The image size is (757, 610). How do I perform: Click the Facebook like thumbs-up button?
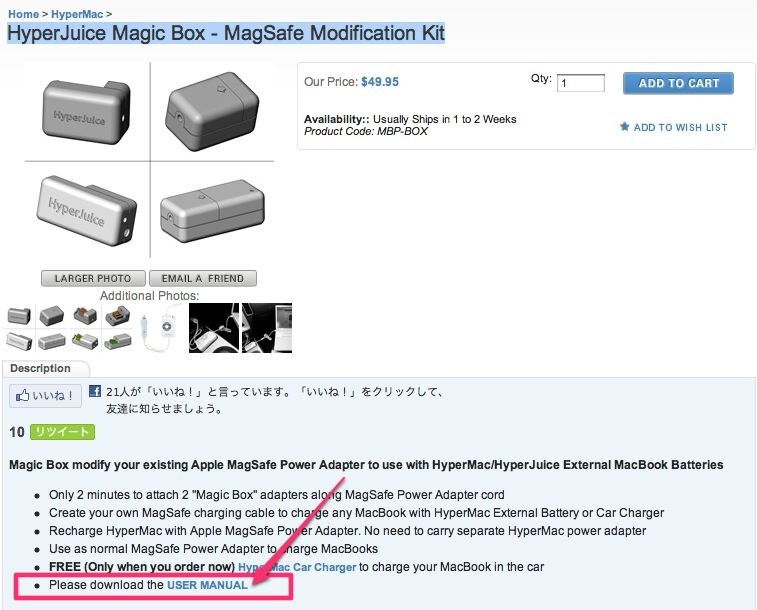click(x=45, y=396)
